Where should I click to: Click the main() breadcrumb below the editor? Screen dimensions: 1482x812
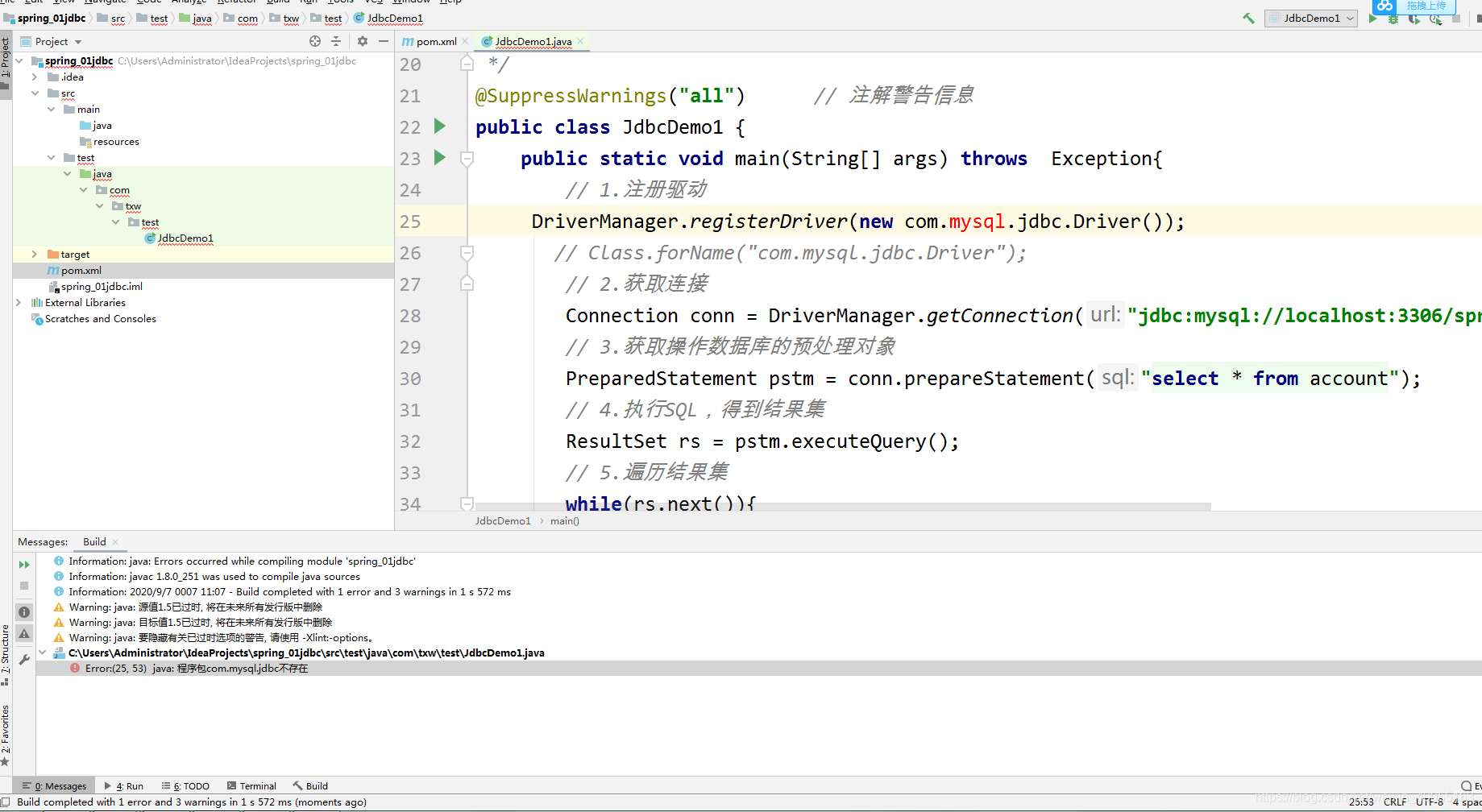tap(564, 521)
